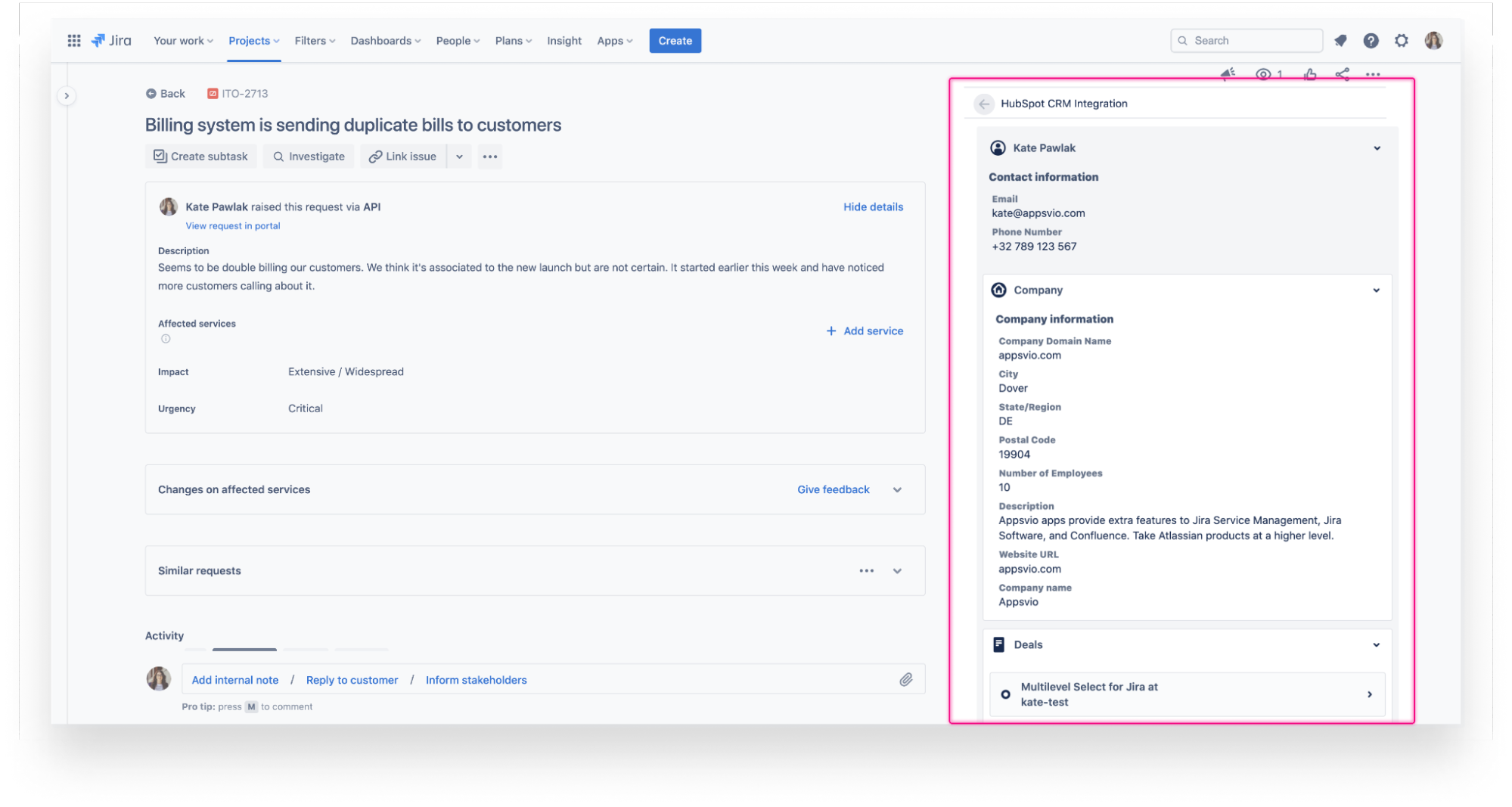The width and height of the screenshot is (1512, 807).
Task: Open Dashboards menu
Action: 386,41
